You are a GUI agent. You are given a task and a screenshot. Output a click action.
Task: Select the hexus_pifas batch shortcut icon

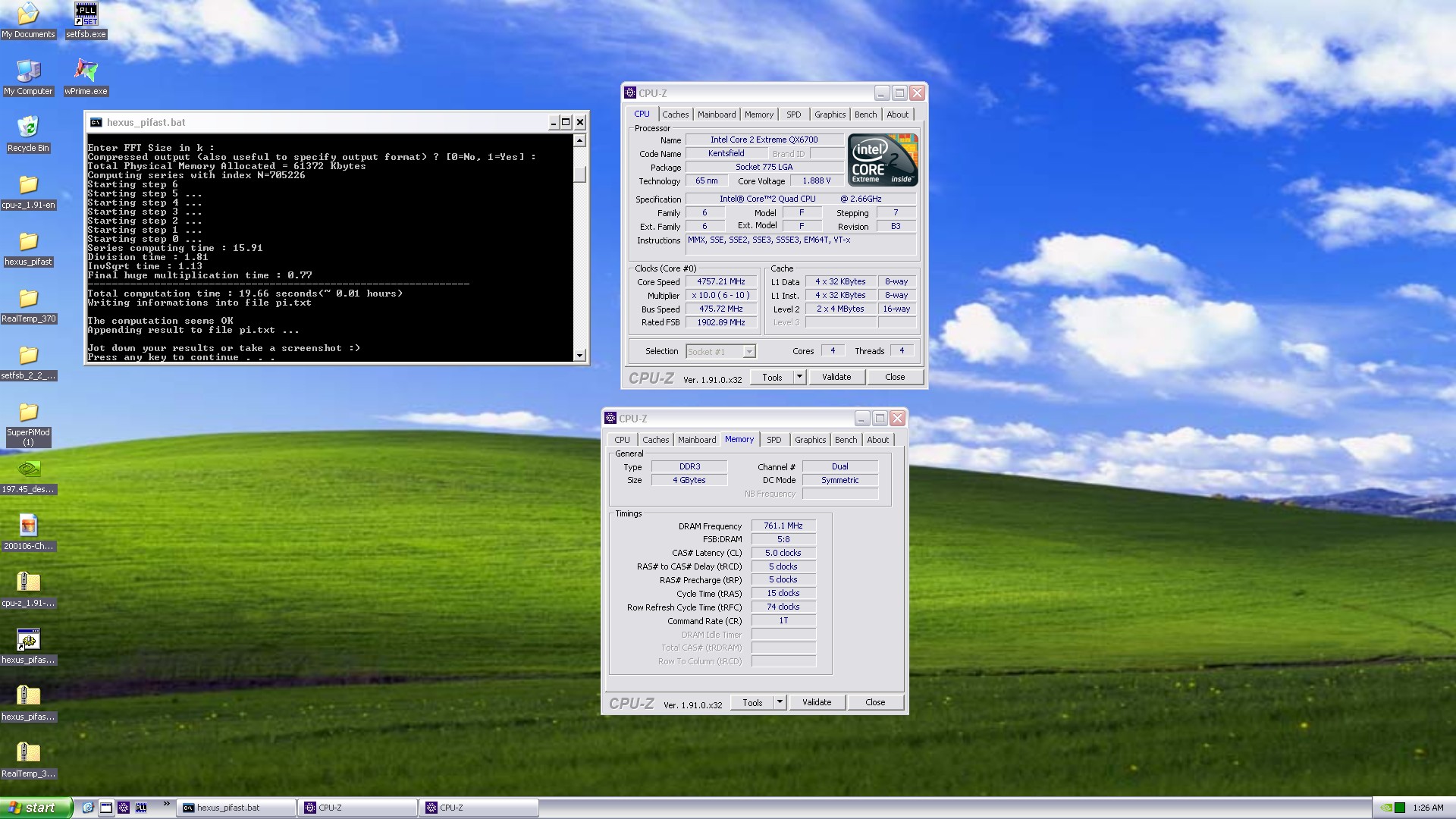click(28, 646)
